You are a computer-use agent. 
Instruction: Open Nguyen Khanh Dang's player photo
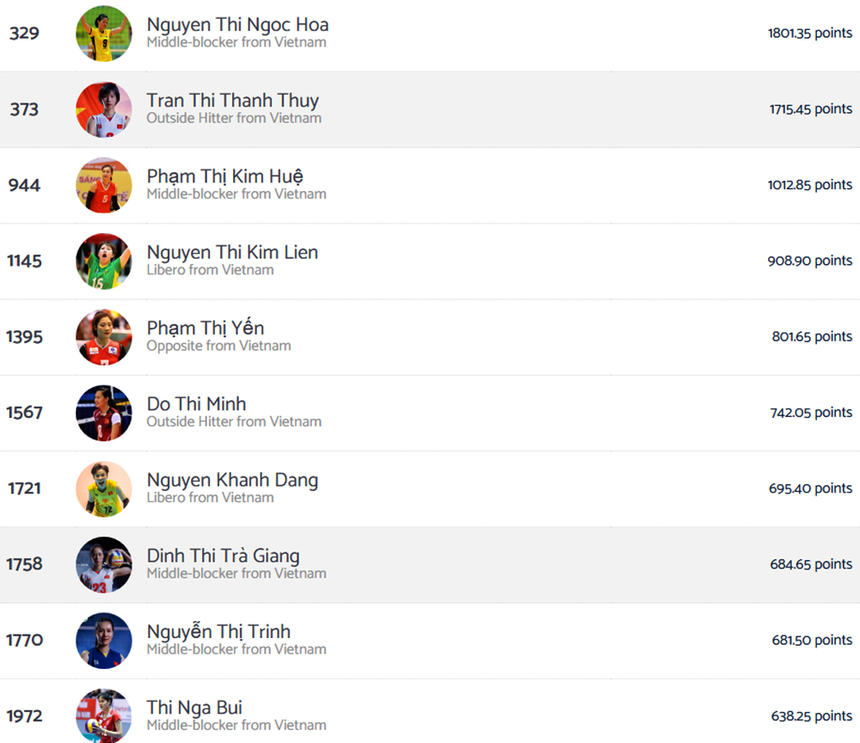pos(104,489)
